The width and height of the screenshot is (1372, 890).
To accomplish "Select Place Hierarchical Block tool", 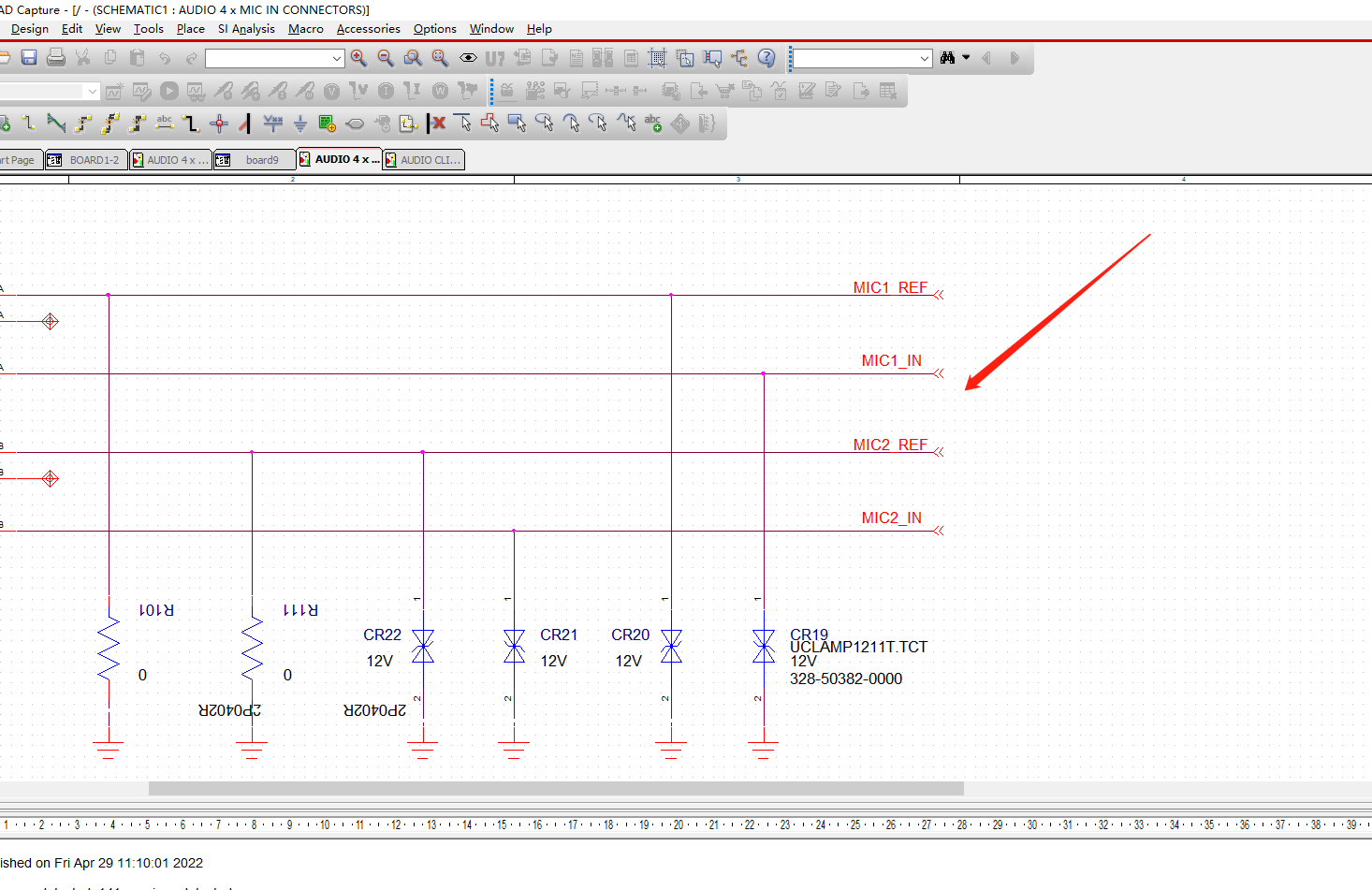I will [328, 124].
